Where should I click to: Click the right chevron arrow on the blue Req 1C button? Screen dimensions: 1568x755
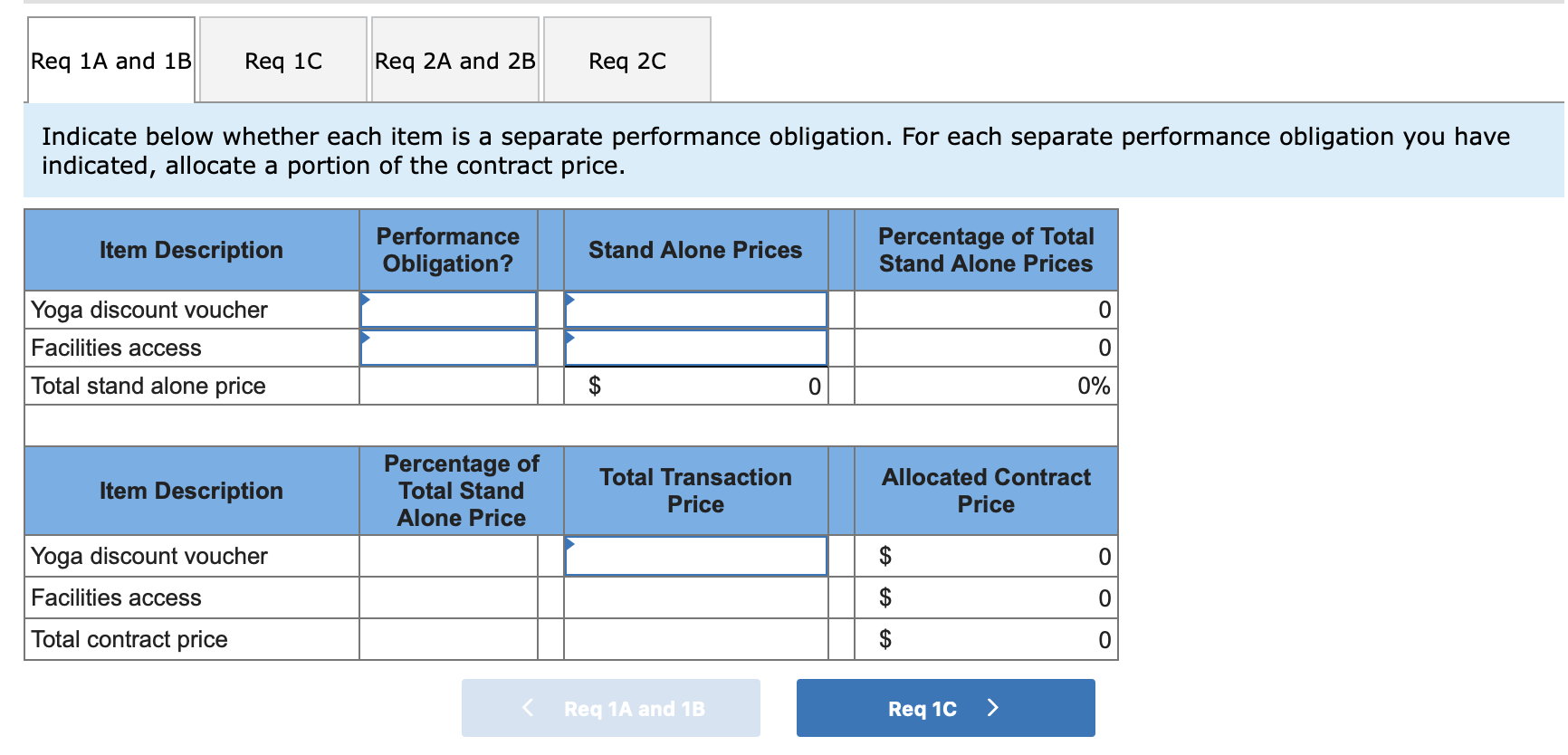tap(992, 708)
